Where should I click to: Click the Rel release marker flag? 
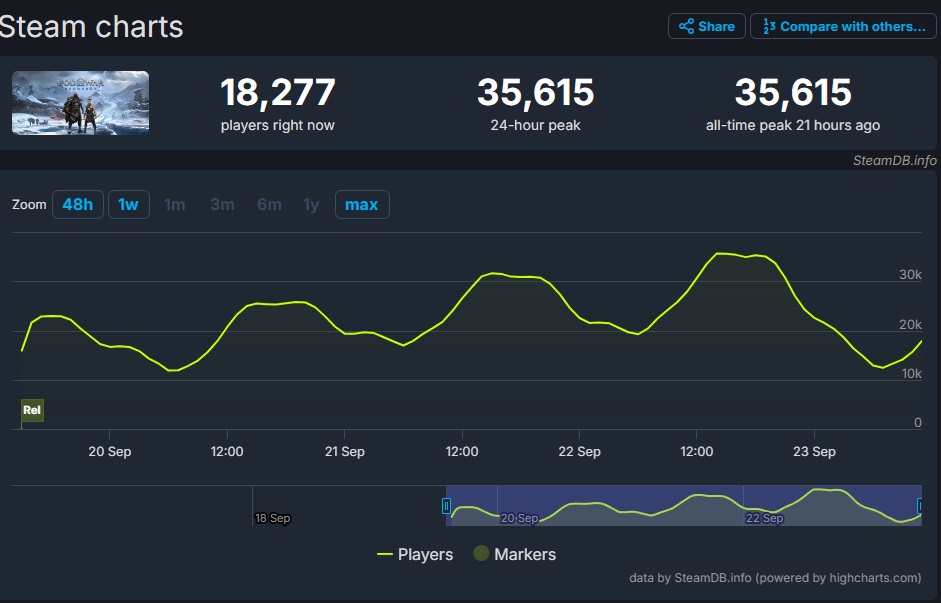point(32,410)
